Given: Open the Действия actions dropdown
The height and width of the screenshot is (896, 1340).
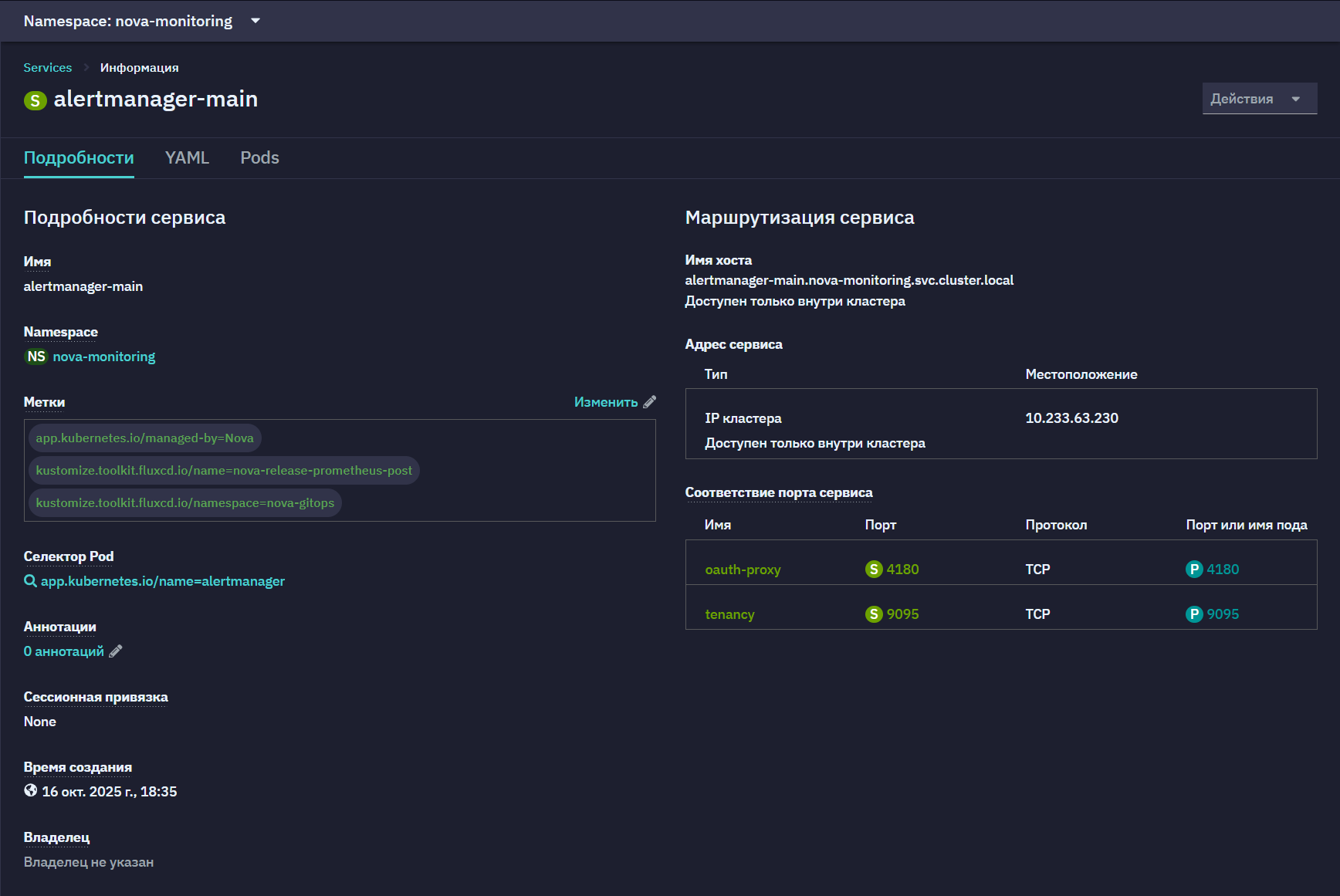Looking at the screenshot, I should pyautogui.click(x=1259, y=99).
